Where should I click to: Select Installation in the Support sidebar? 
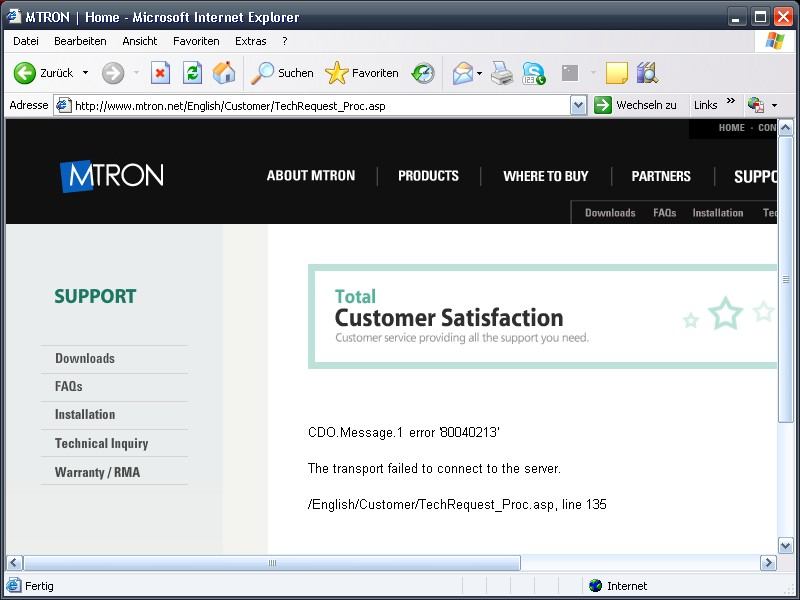point(85,414)
